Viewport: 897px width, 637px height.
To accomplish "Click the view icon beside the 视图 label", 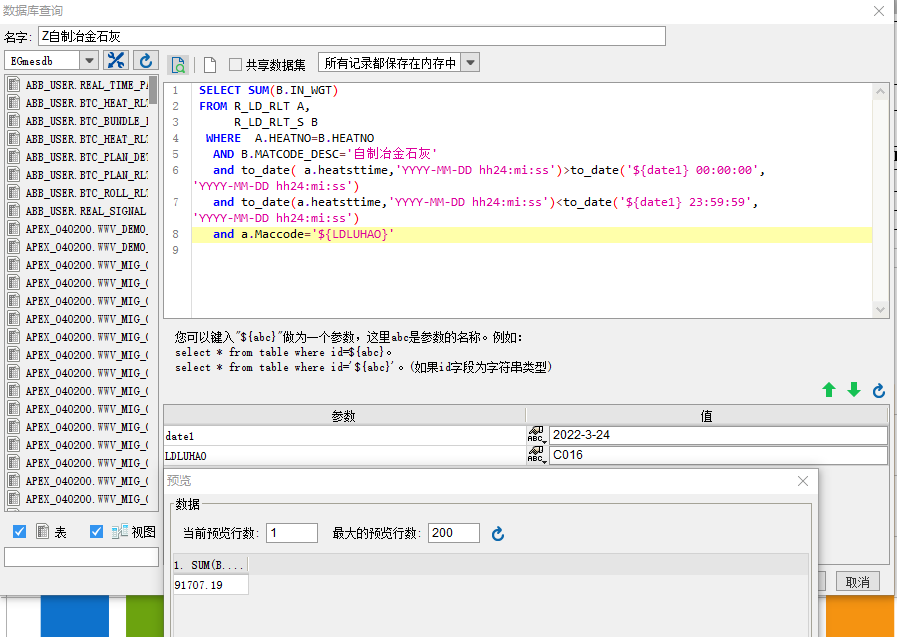I will coord(120,531).
